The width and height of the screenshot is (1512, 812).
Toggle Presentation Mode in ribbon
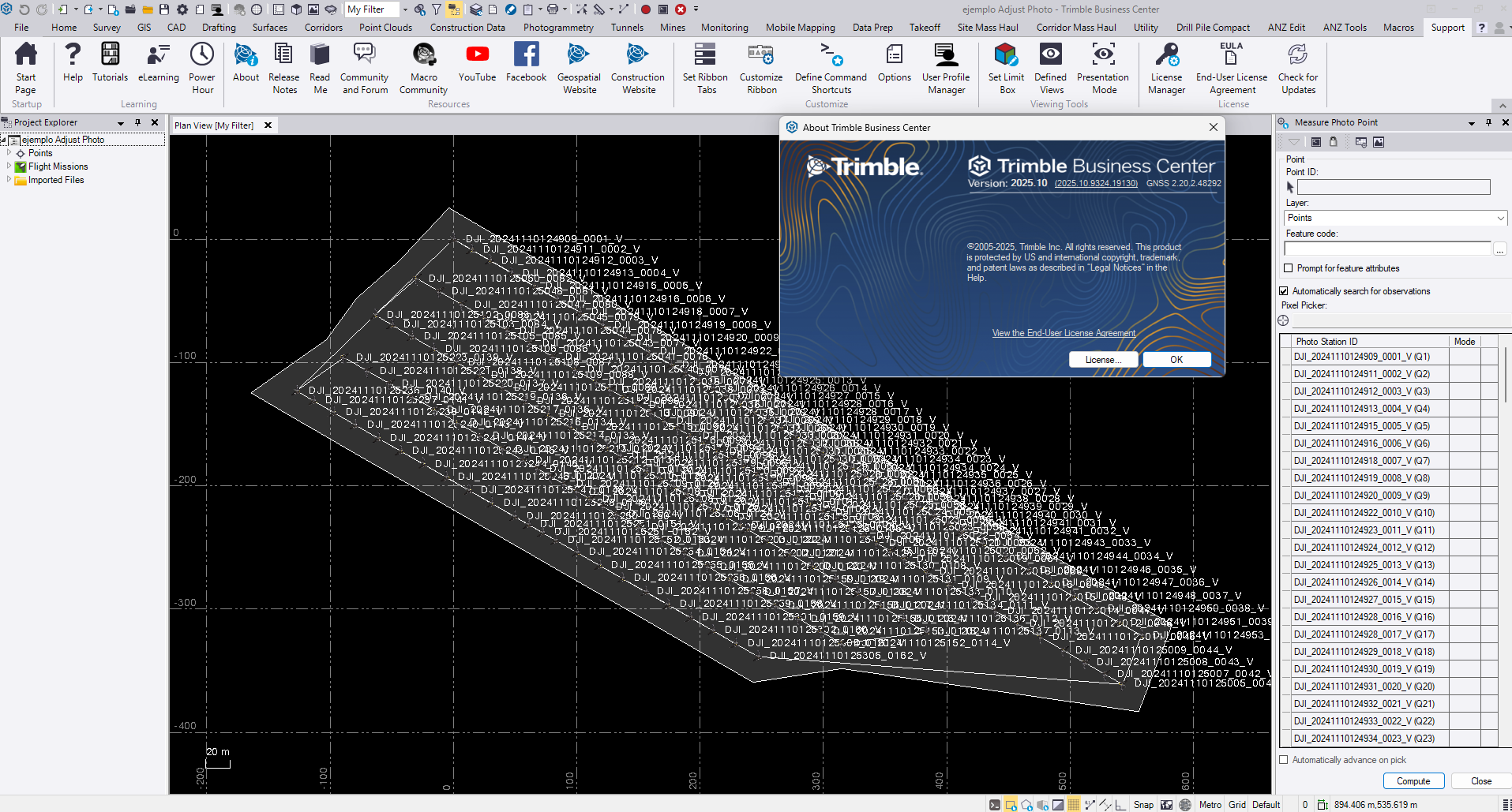pyautogui.click(x=1103, y=68)
